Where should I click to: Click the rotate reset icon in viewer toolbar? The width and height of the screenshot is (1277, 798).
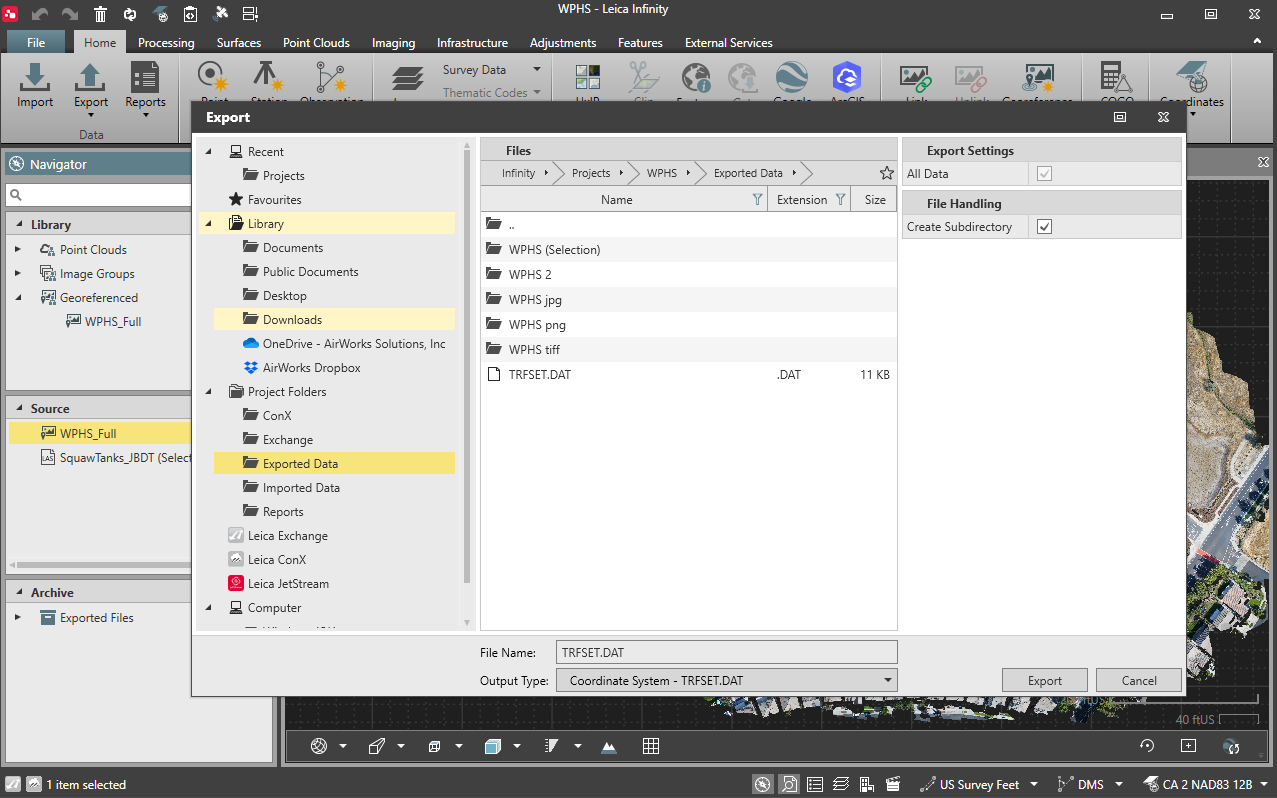click(x=1147, y=746)
